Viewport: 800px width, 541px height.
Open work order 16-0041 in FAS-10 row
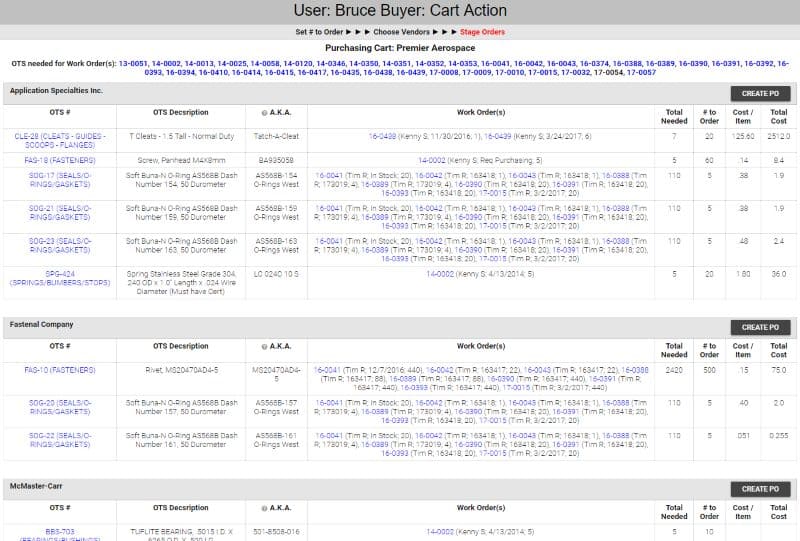(x=327, y=370)
